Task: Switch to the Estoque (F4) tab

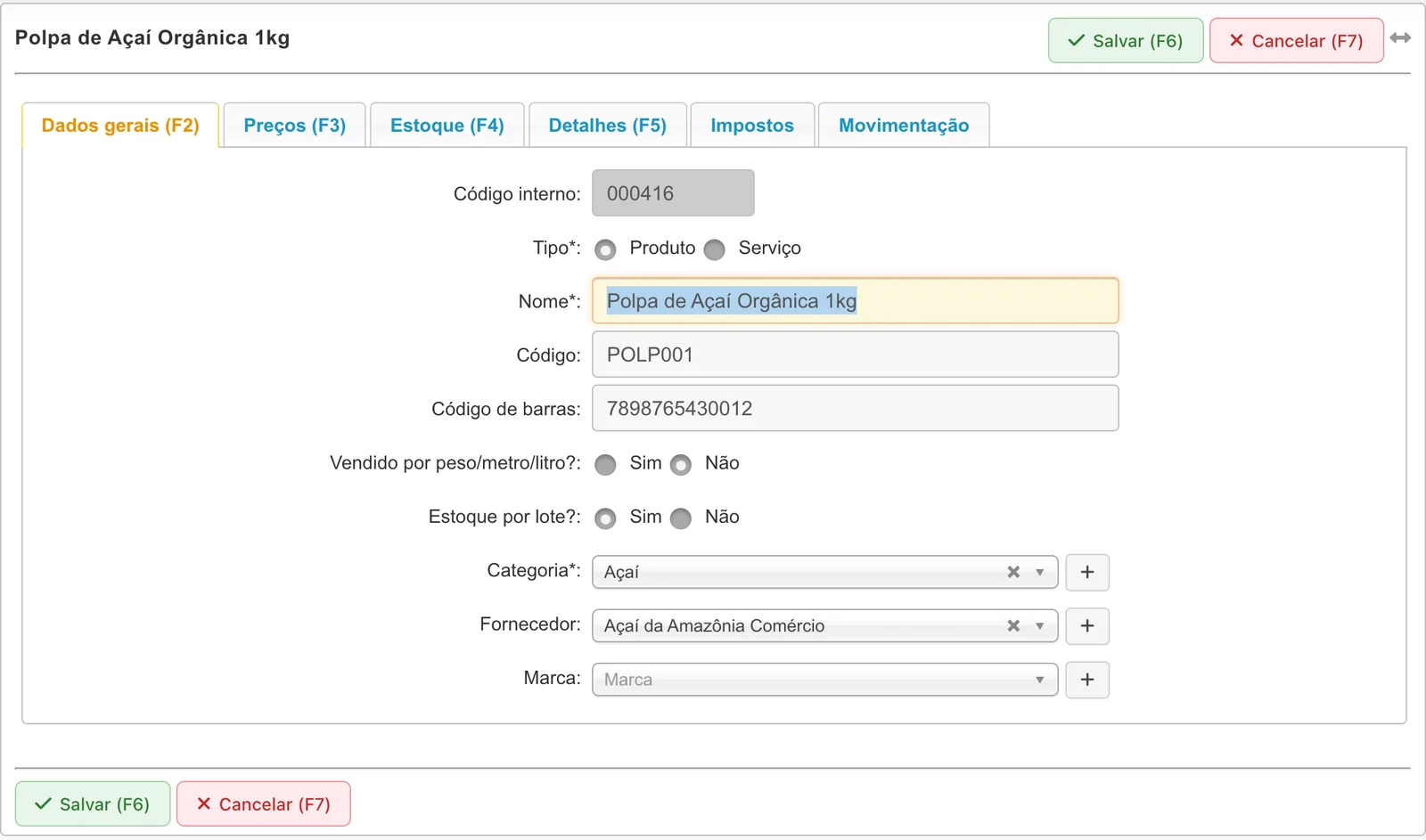Action: click(x=447, y=125)
